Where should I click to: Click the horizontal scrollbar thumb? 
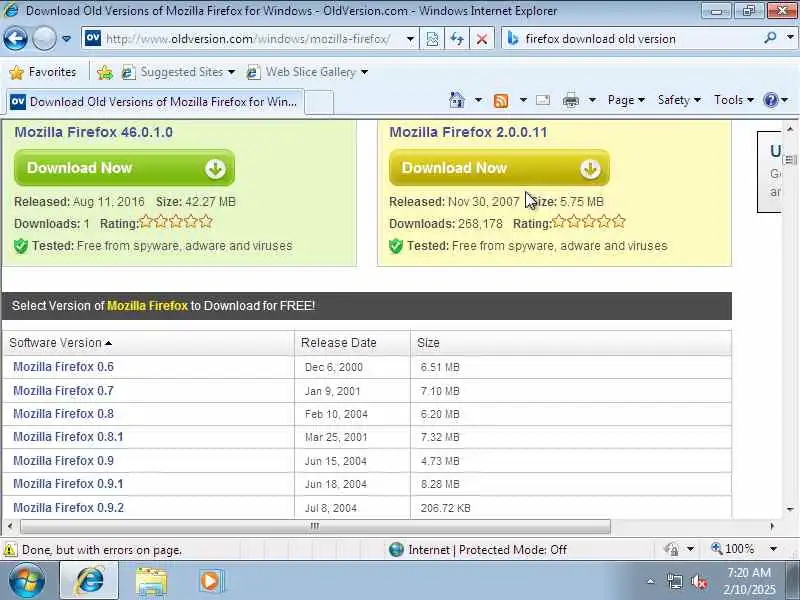[315, 526]
